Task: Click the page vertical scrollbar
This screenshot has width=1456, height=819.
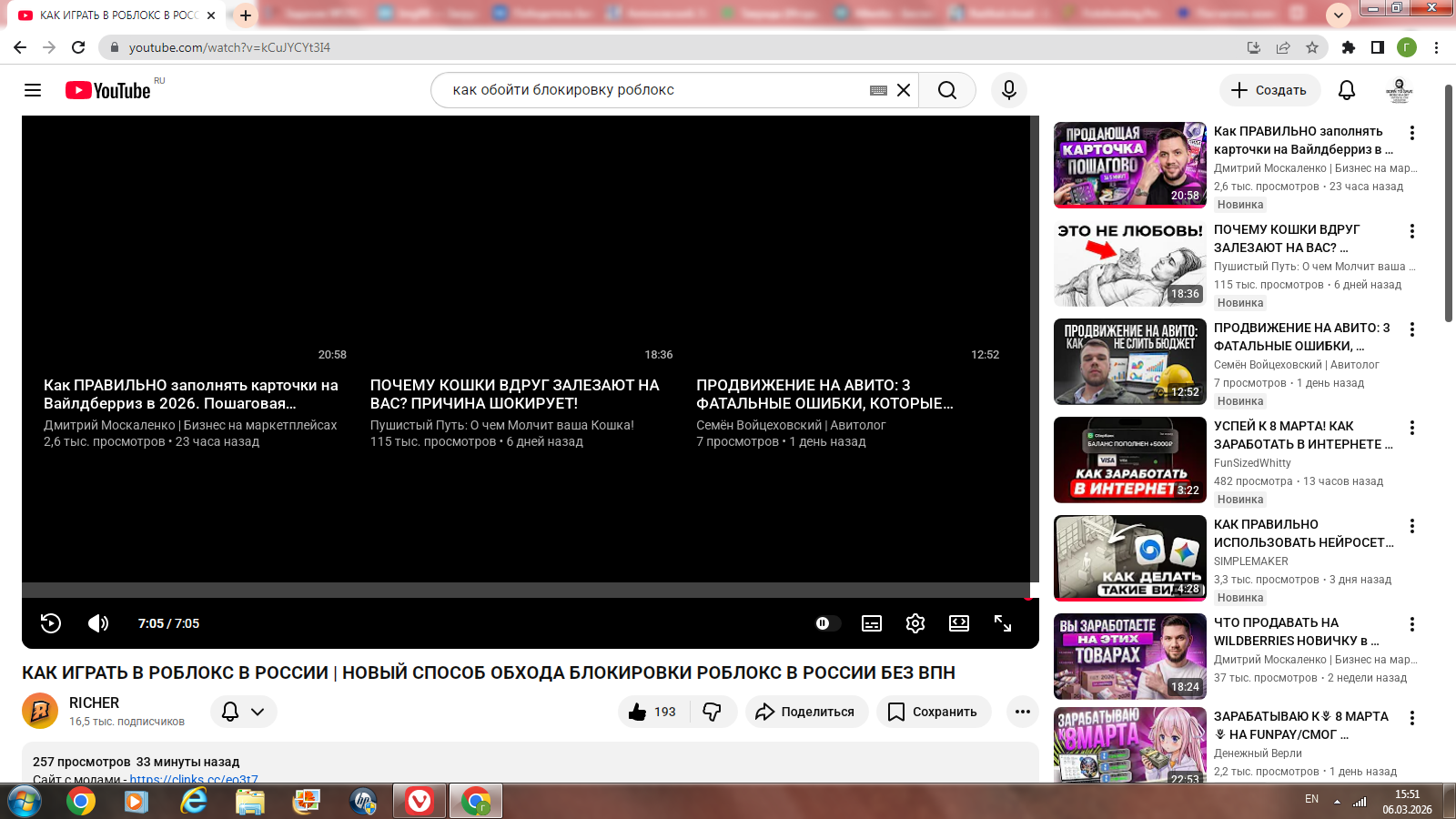Action: (x=1449, y=205)
